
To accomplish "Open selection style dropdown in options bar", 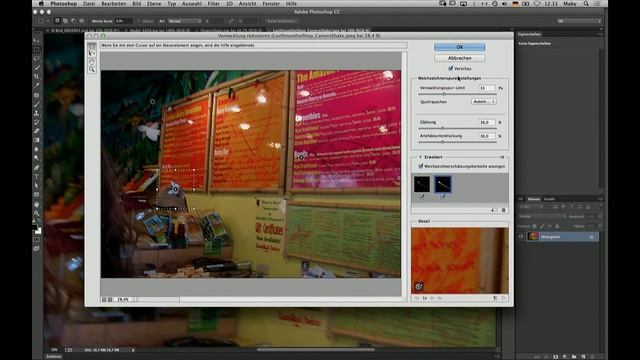I will pos(184,21).
